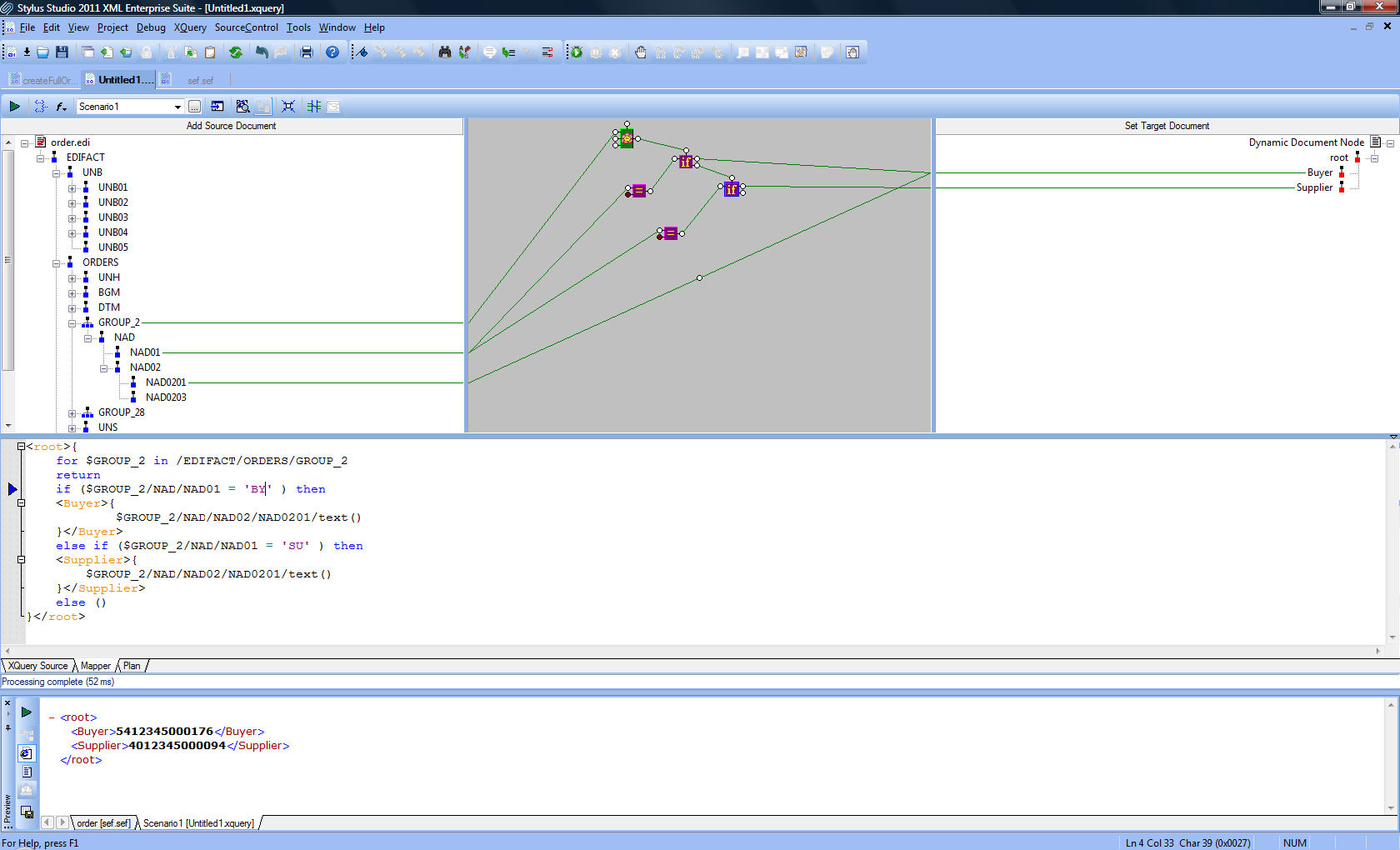Toggle the browser preview view button

coord(27,753)
